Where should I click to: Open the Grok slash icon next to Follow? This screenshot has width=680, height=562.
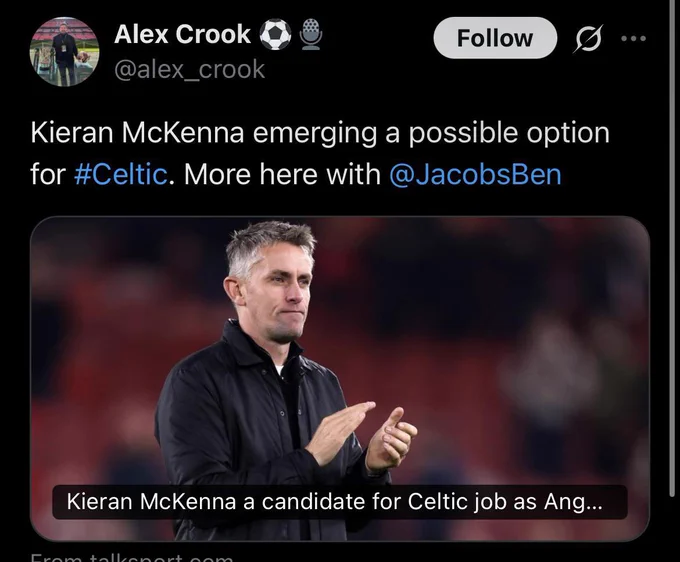[588, 39]
